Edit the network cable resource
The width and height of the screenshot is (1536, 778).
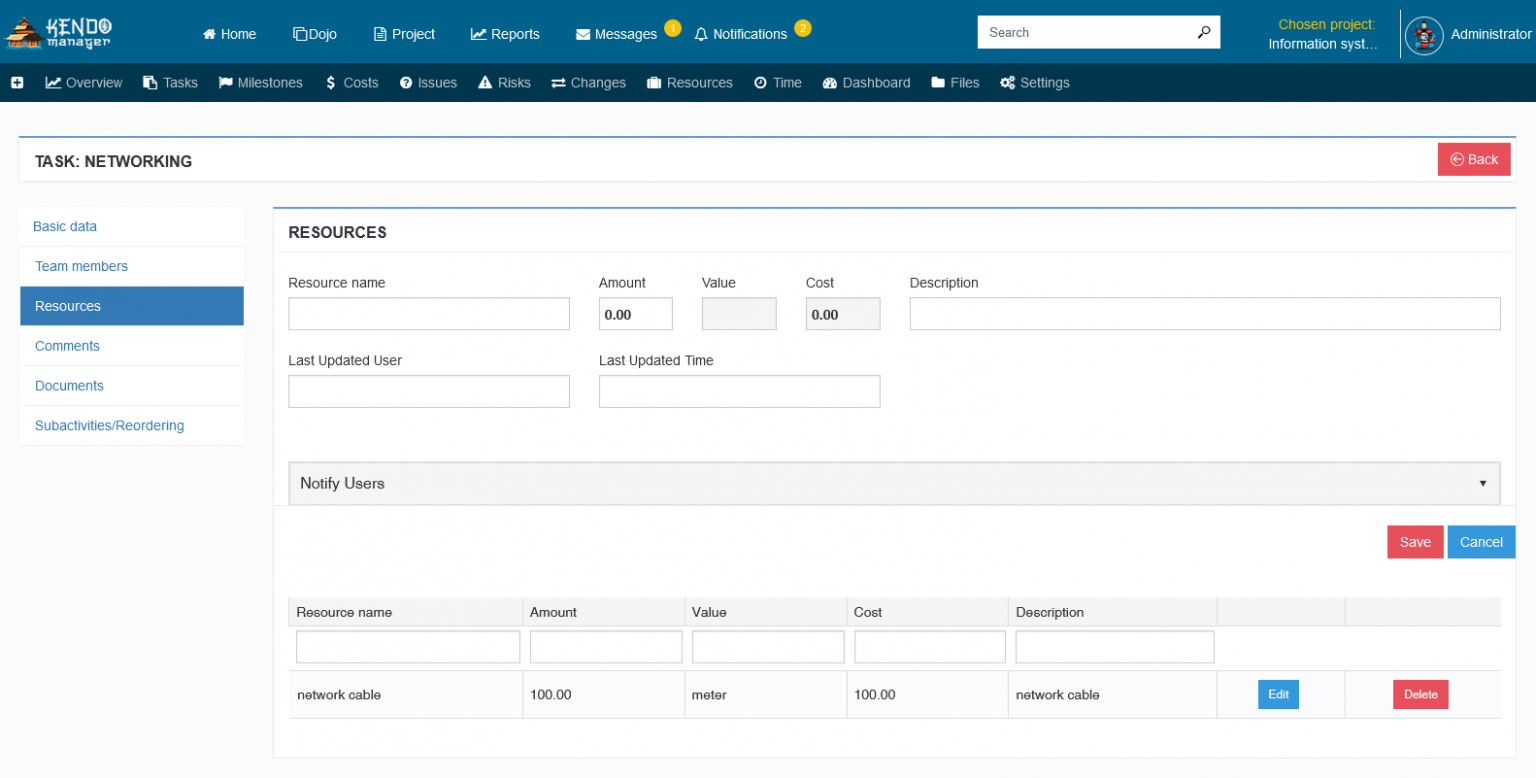[x=1278, y=694]
